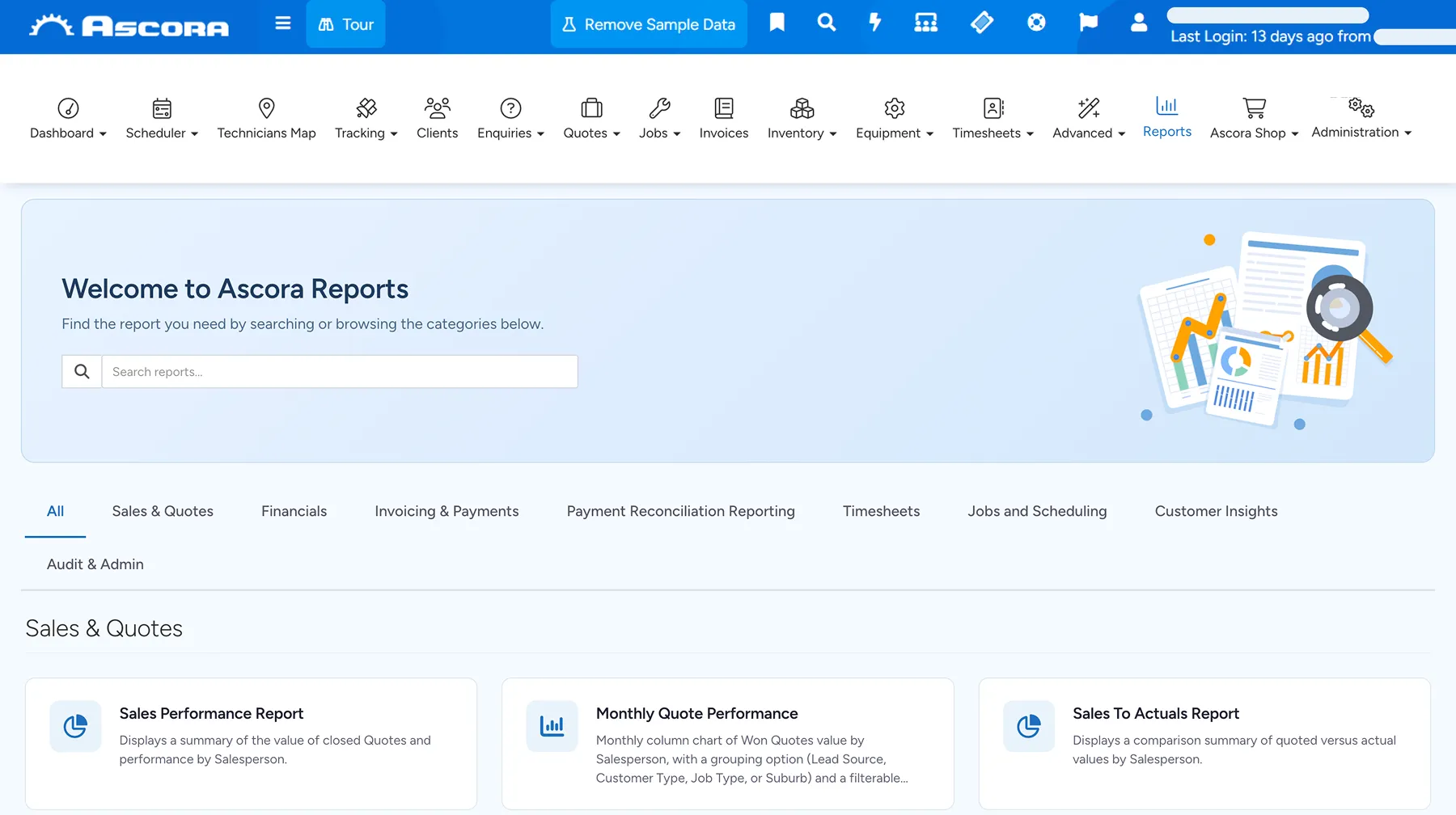Switch to the Timesheets report category tab

(x=881, y=511)
